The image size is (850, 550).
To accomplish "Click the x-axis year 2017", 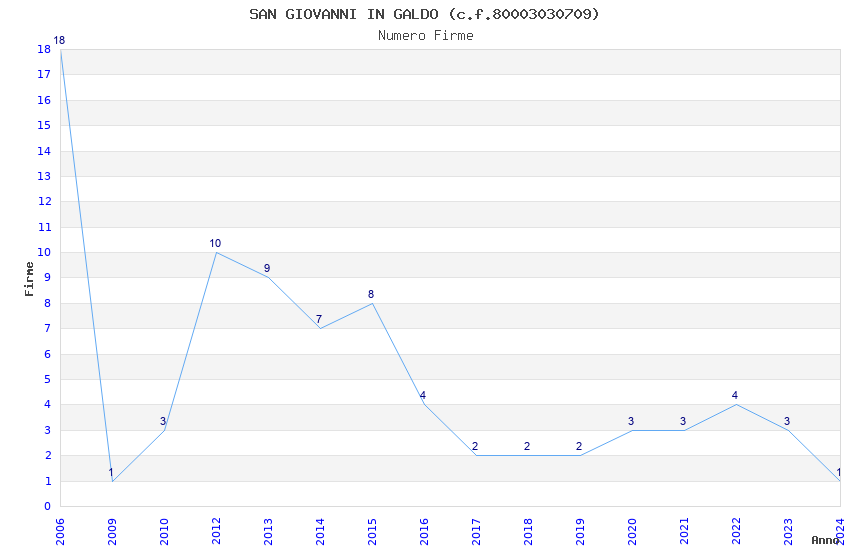I will [476, 531].
